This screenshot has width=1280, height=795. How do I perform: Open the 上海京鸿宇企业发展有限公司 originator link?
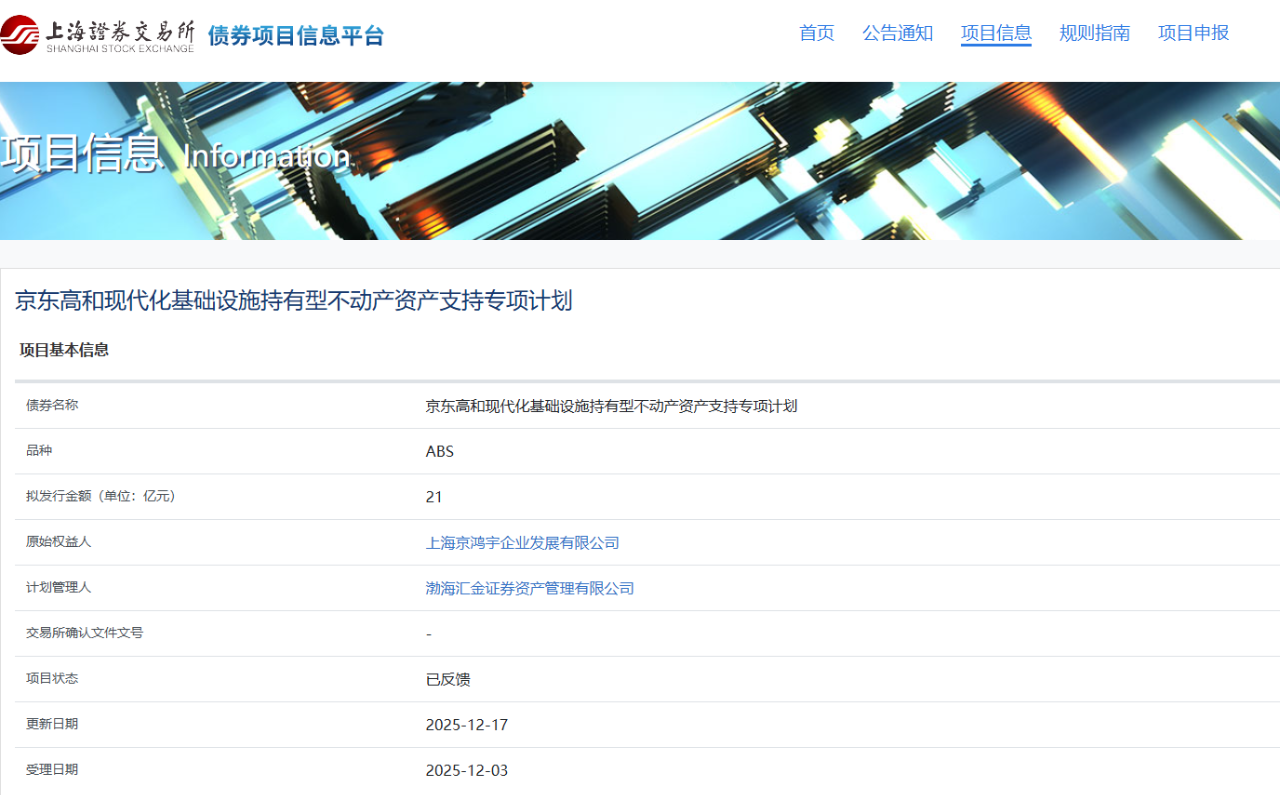coord(522,543)
